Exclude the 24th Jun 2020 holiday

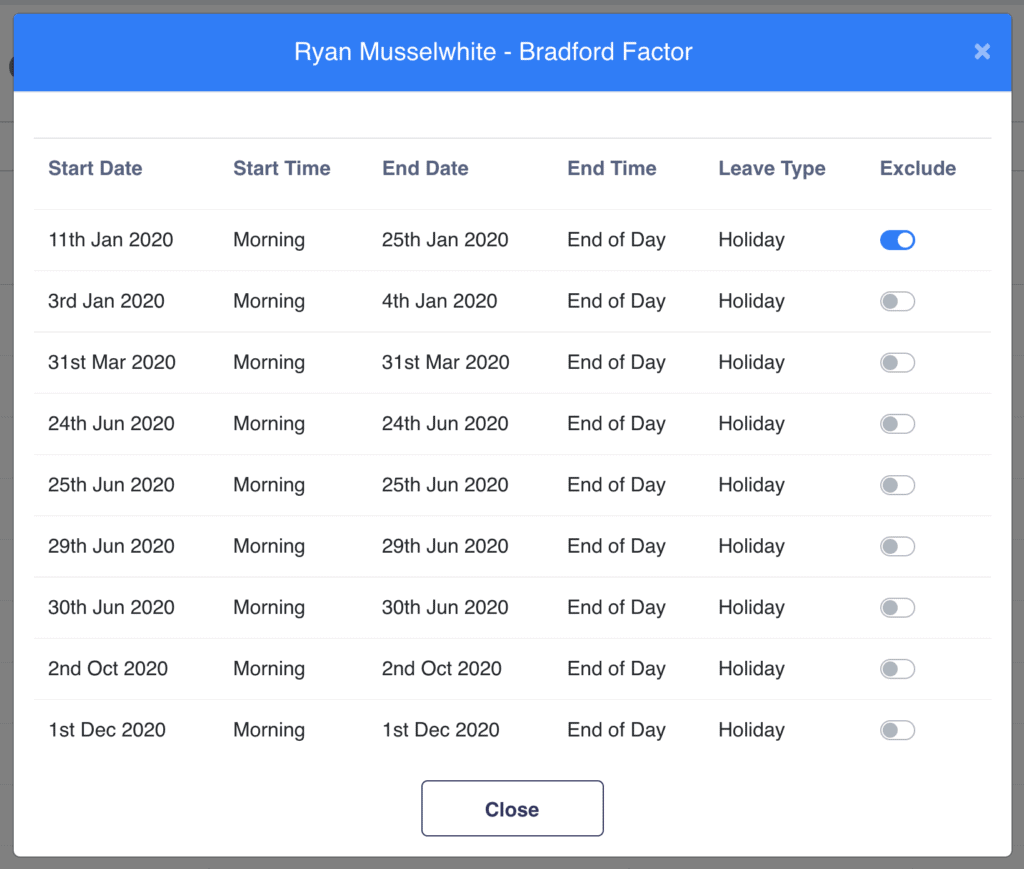coord(897,424)
